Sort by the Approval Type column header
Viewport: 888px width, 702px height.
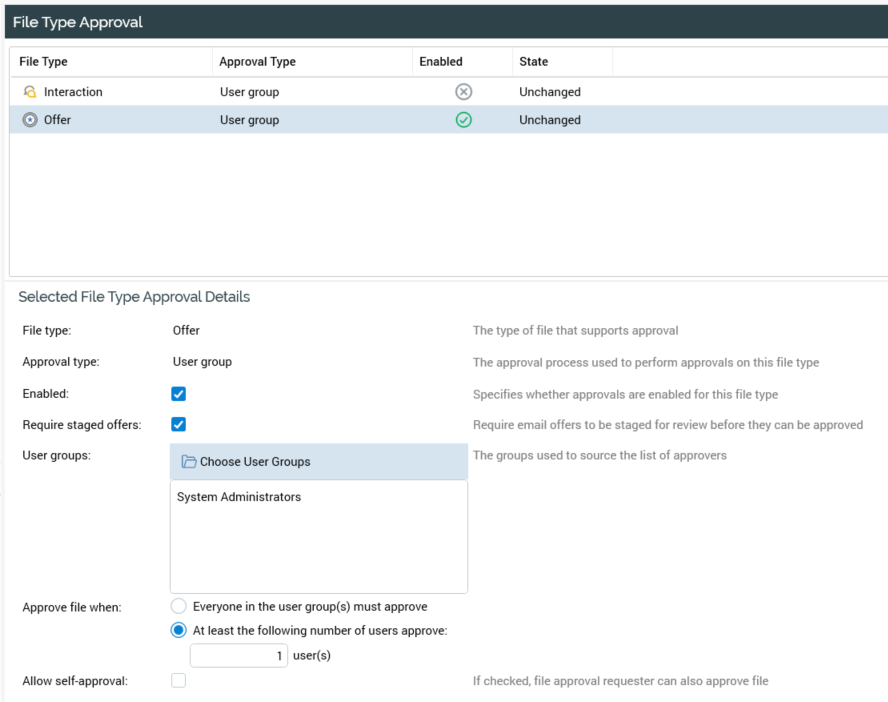coord(258,62)
